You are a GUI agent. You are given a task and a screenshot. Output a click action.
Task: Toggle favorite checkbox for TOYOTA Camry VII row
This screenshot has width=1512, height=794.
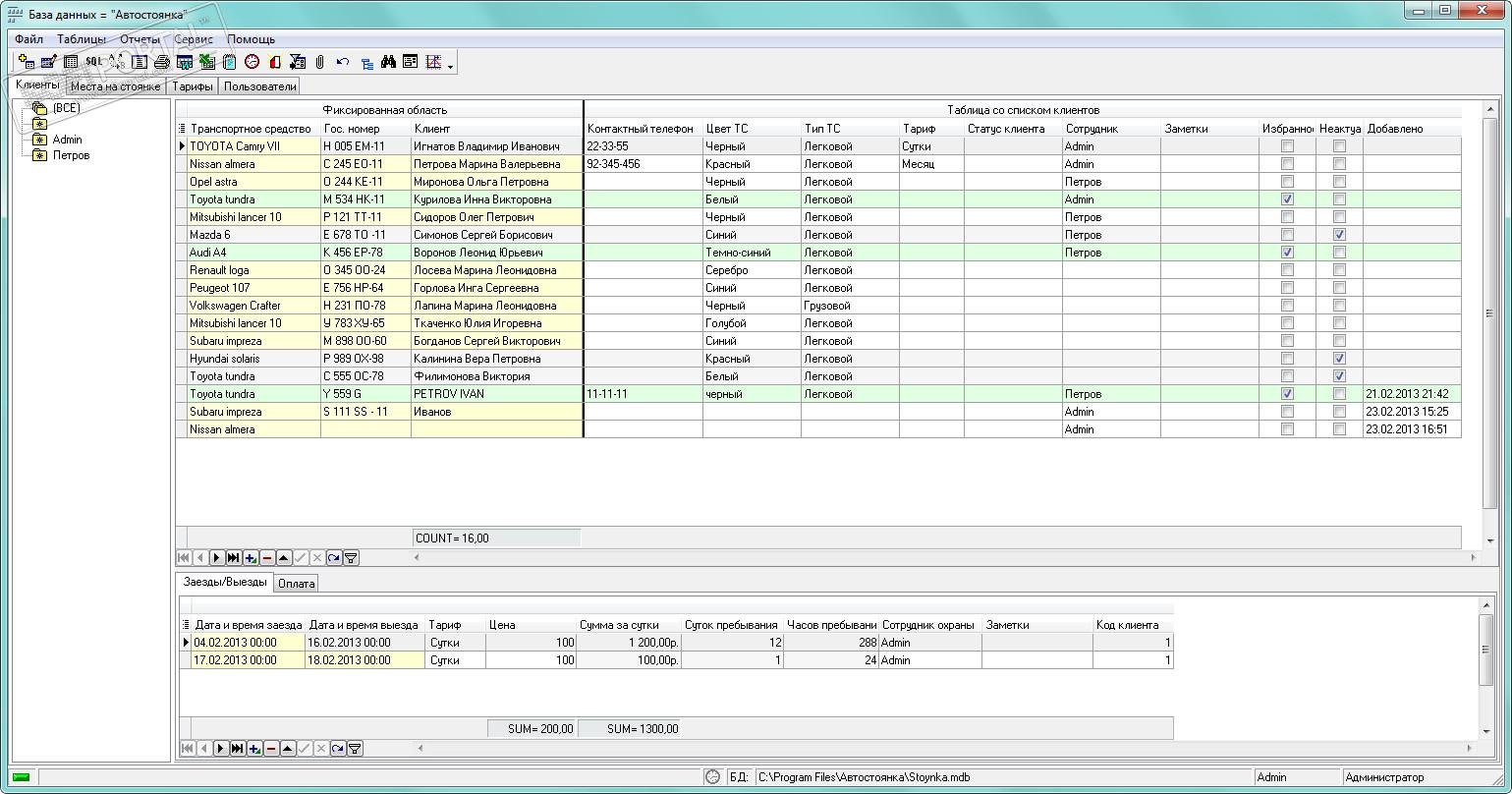[1287, 146]
